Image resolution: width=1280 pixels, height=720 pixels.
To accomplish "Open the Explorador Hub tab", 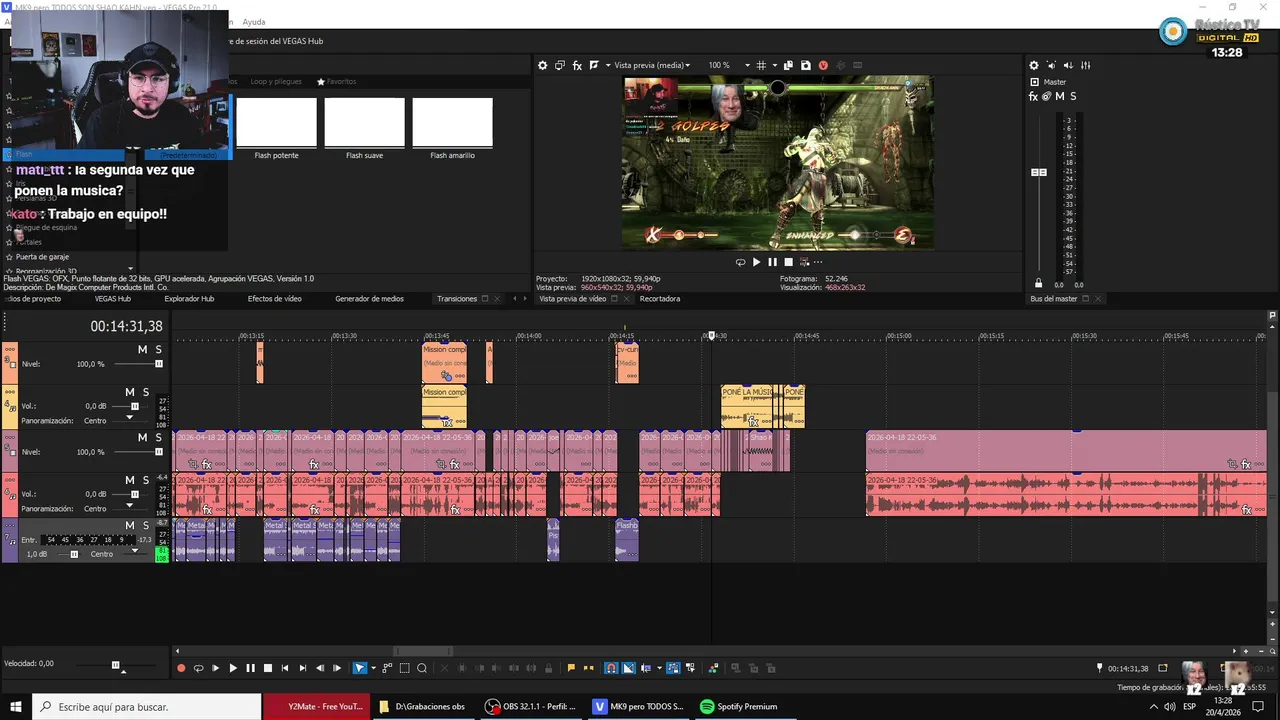I will (189, 299).
